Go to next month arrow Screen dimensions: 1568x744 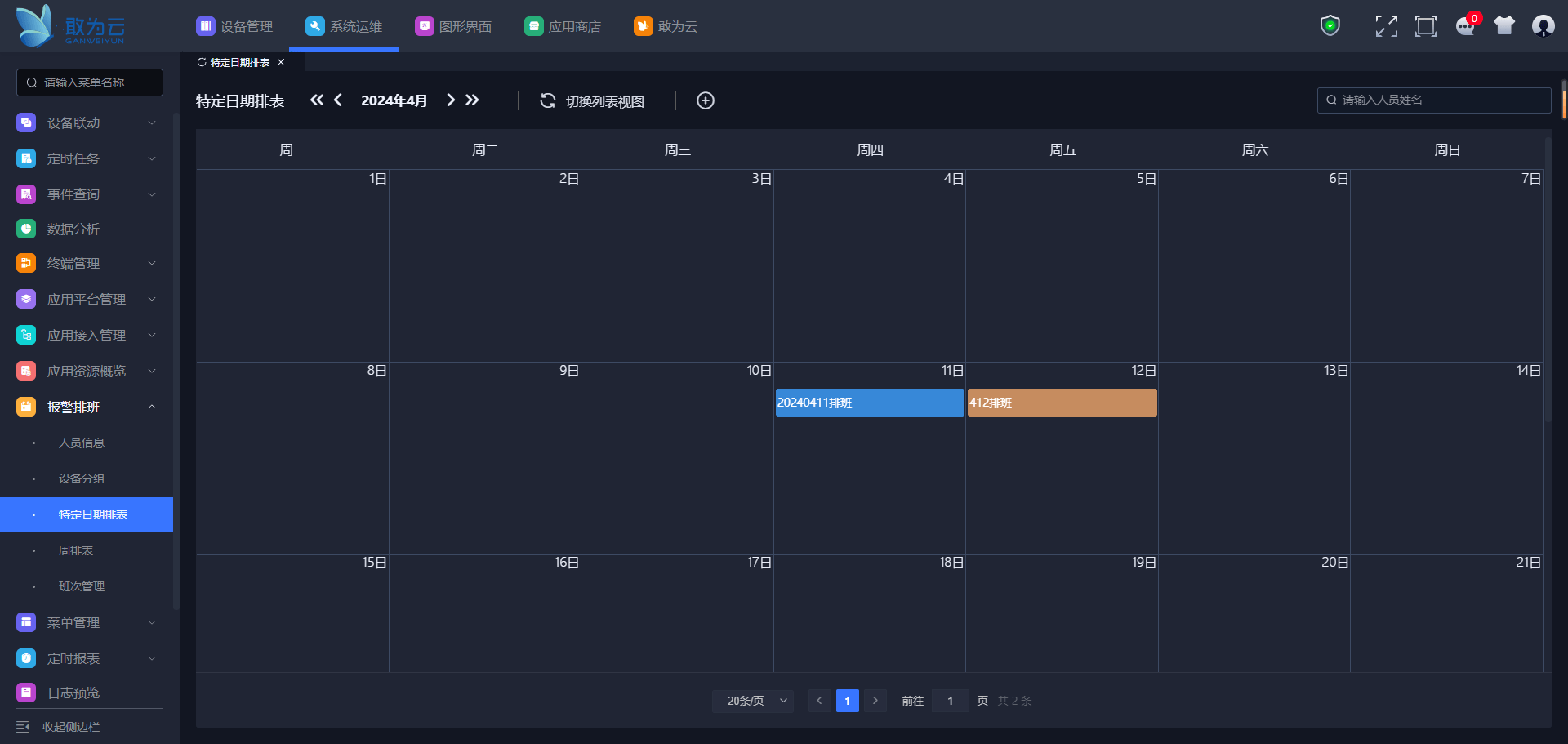pos(451,100)
